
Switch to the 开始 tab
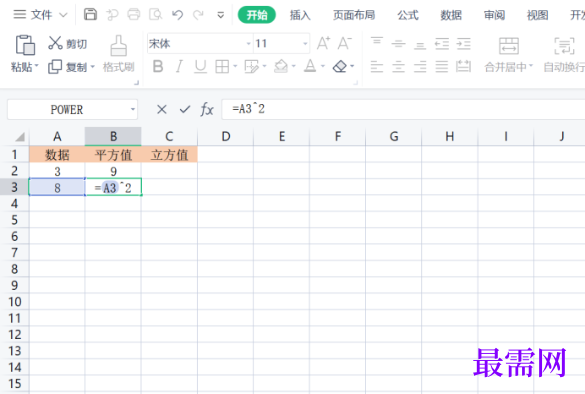[x=257, y=15]
